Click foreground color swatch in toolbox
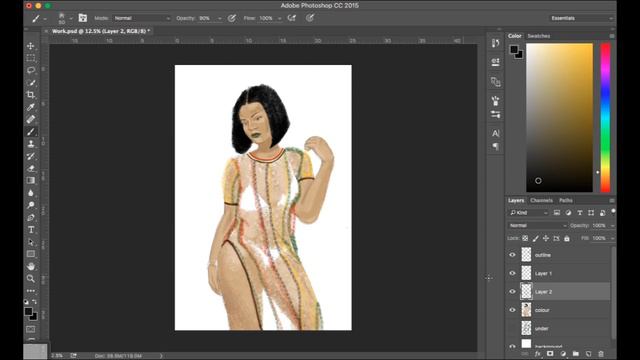This screenshot has height=360, width=640. click(x=28, y=311)
